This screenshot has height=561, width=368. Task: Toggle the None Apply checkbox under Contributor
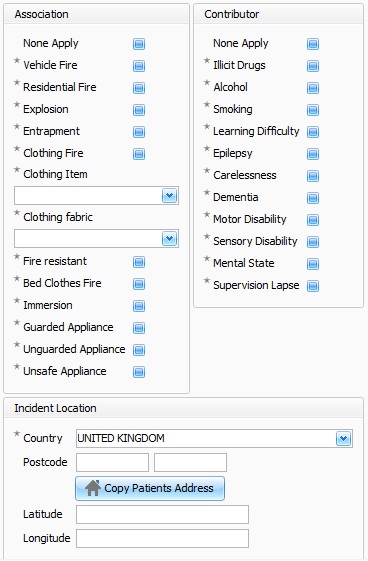(313, 44)
